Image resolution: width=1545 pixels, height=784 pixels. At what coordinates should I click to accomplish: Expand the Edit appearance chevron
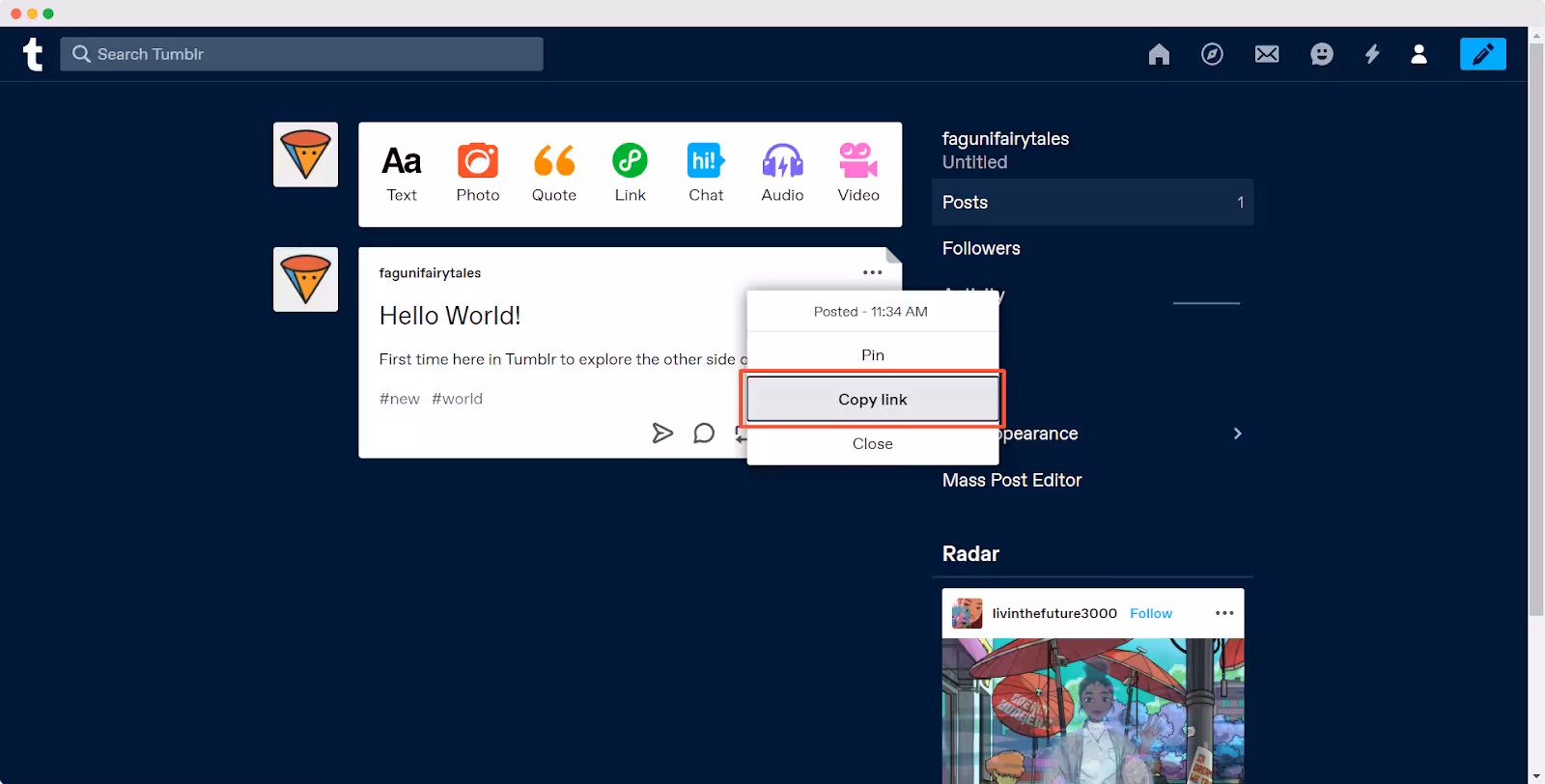tap(1238, 434)
